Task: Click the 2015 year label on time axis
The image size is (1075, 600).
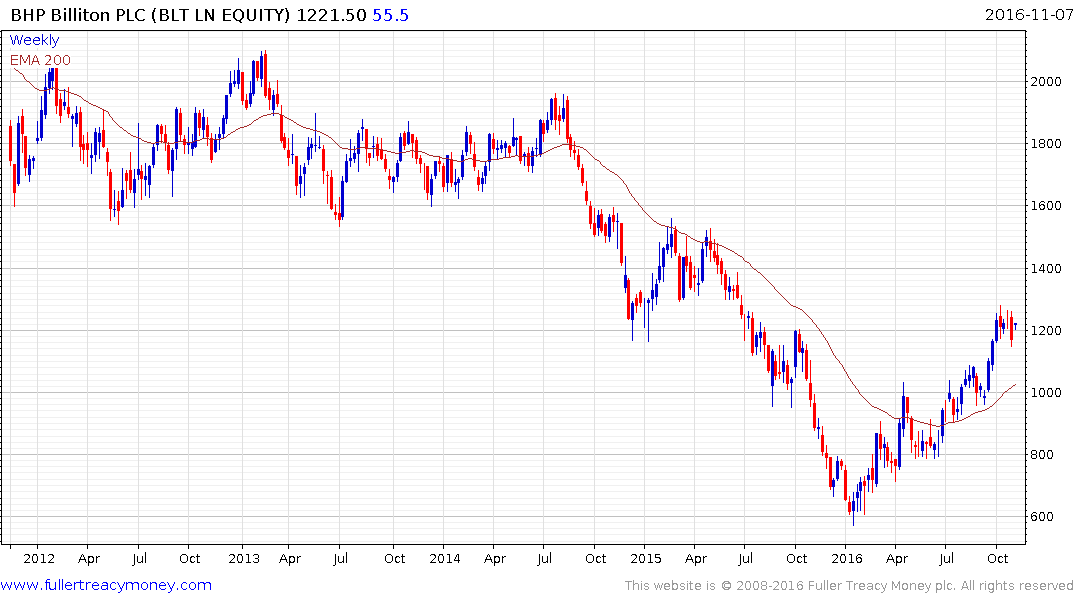Action: point(646,558)
